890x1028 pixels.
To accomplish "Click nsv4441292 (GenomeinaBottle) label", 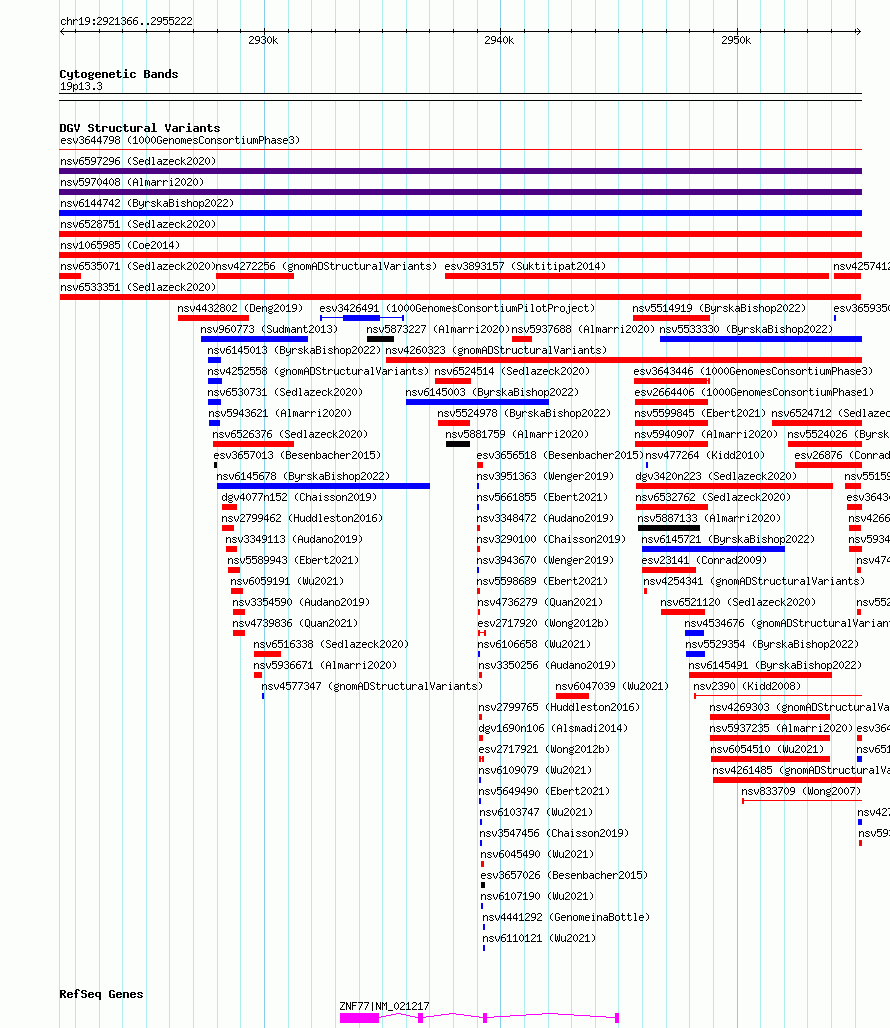I will [x=566, y=917].
